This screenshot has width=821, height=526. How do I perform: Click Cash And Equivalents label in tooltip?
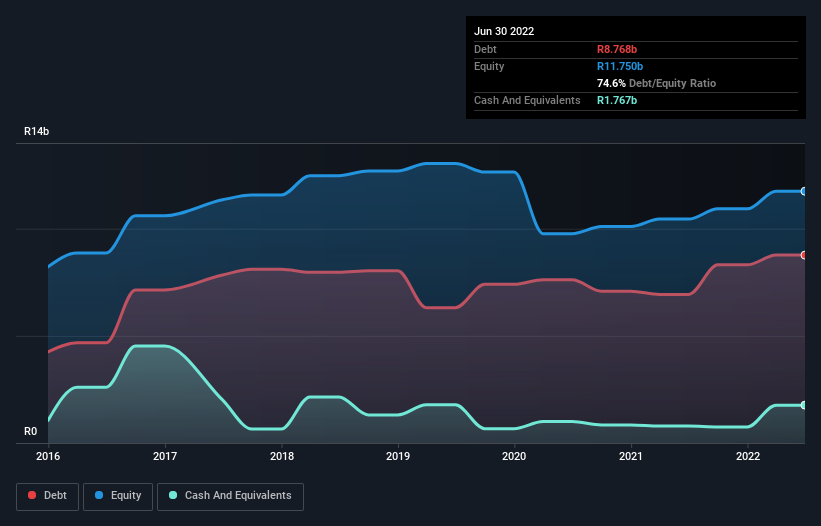click(x=527, y=100)
